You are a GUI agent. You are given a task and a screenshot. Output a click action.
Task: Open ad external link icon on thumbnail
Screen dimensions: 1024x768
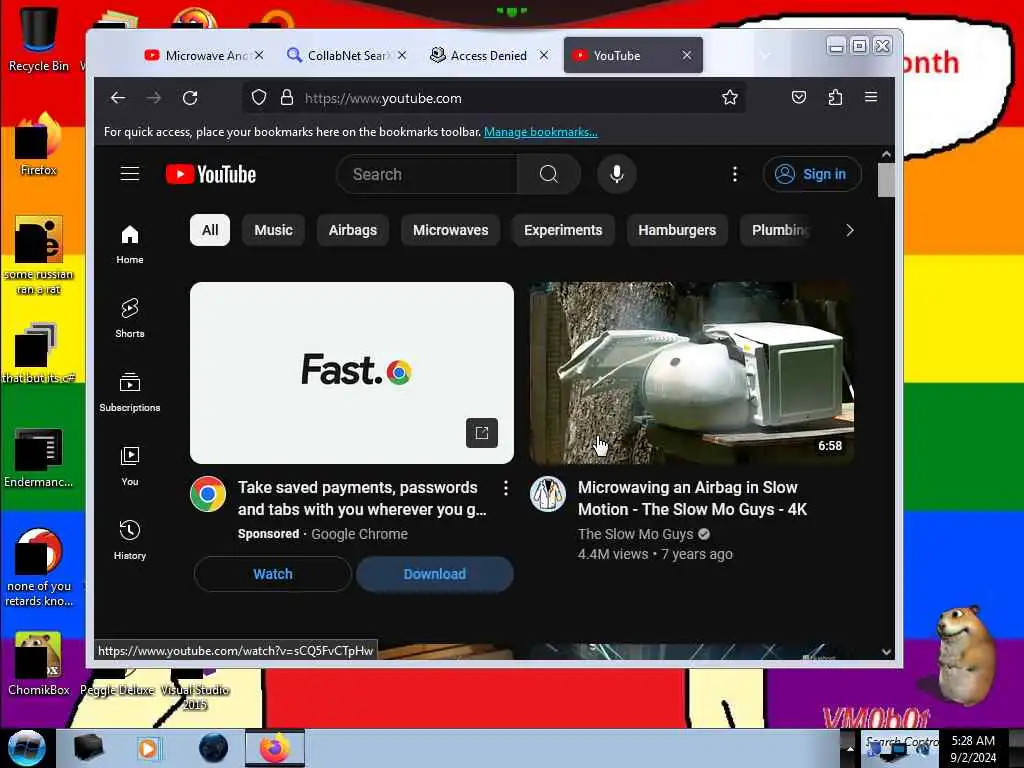click(x=482, y=433)
